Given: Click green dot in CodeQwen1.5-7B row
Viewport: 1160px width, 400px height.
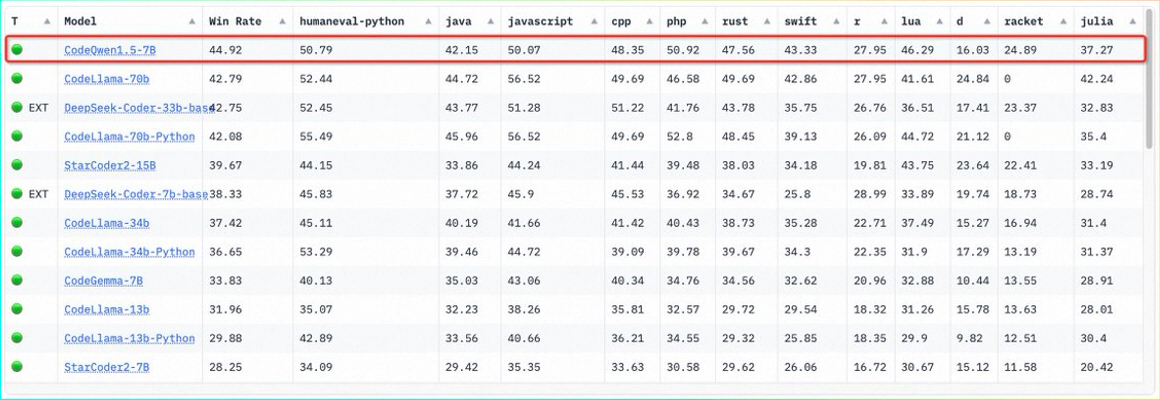Looking at the screenshot, I should click(x=17, y=50).
